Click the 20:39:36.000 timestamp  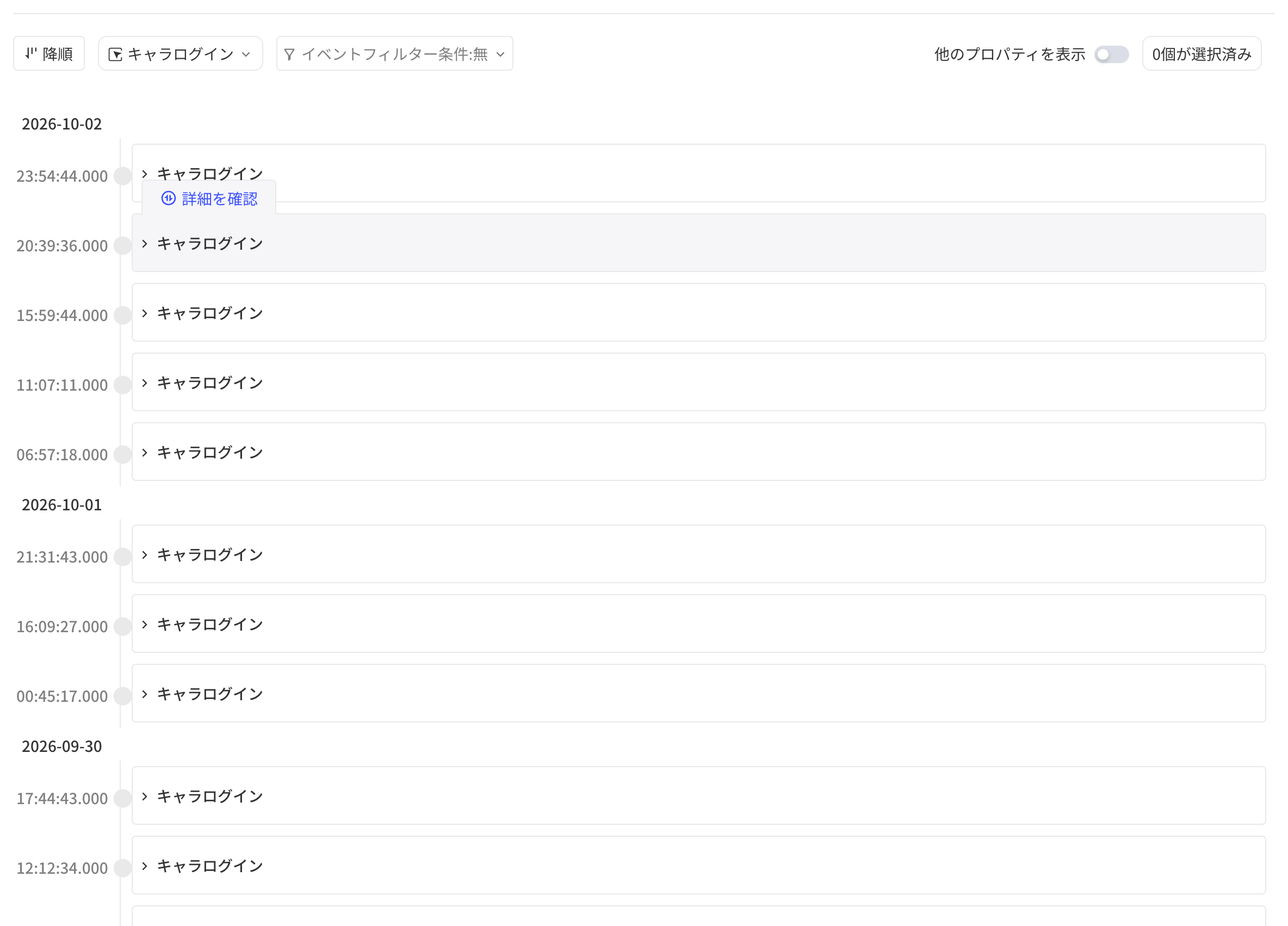click(x=62, y=246)
